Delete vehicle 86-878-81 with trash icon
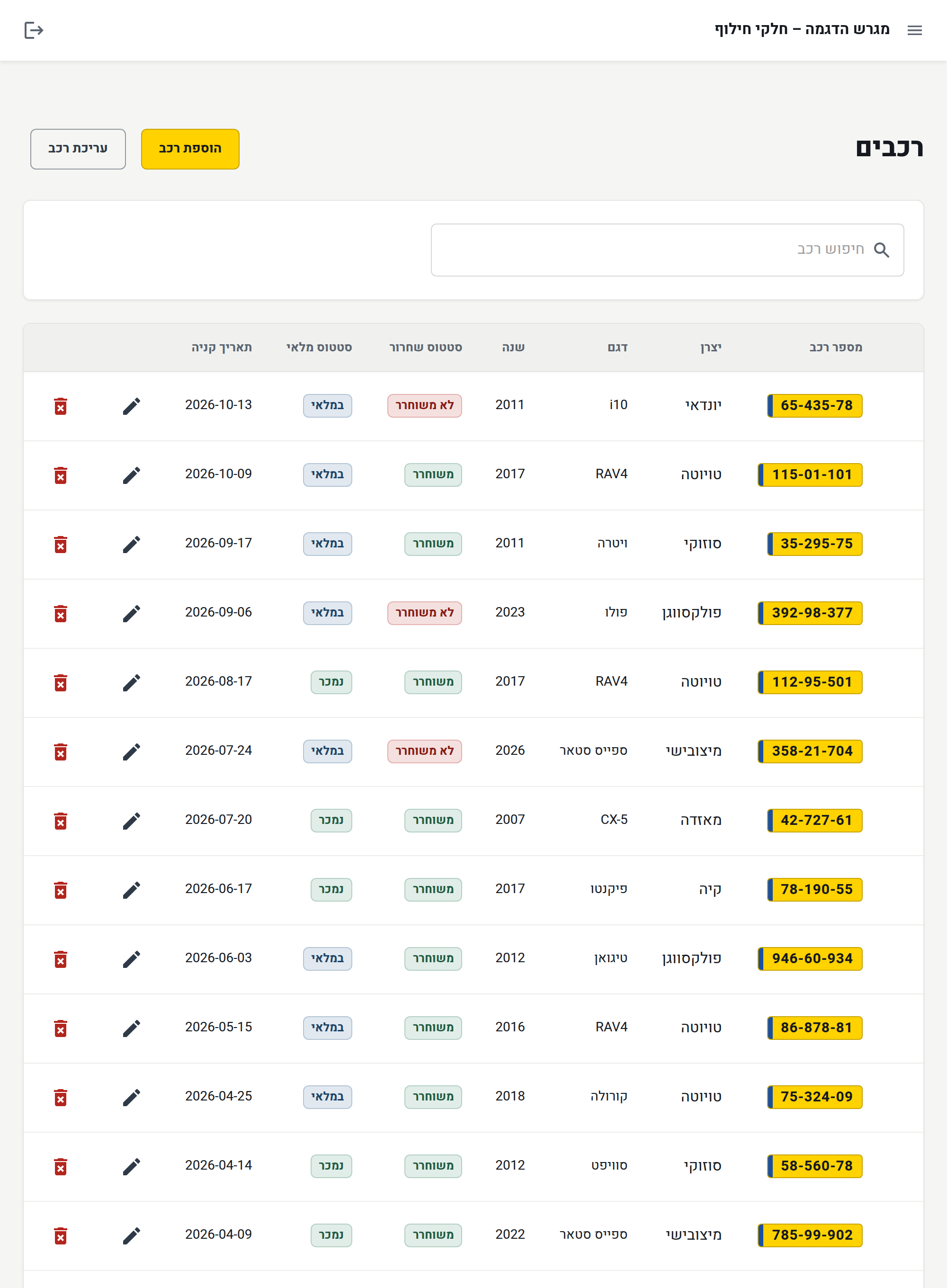Image resolution: width=947 pixels, height=1288 pixels. [61, 1028]
